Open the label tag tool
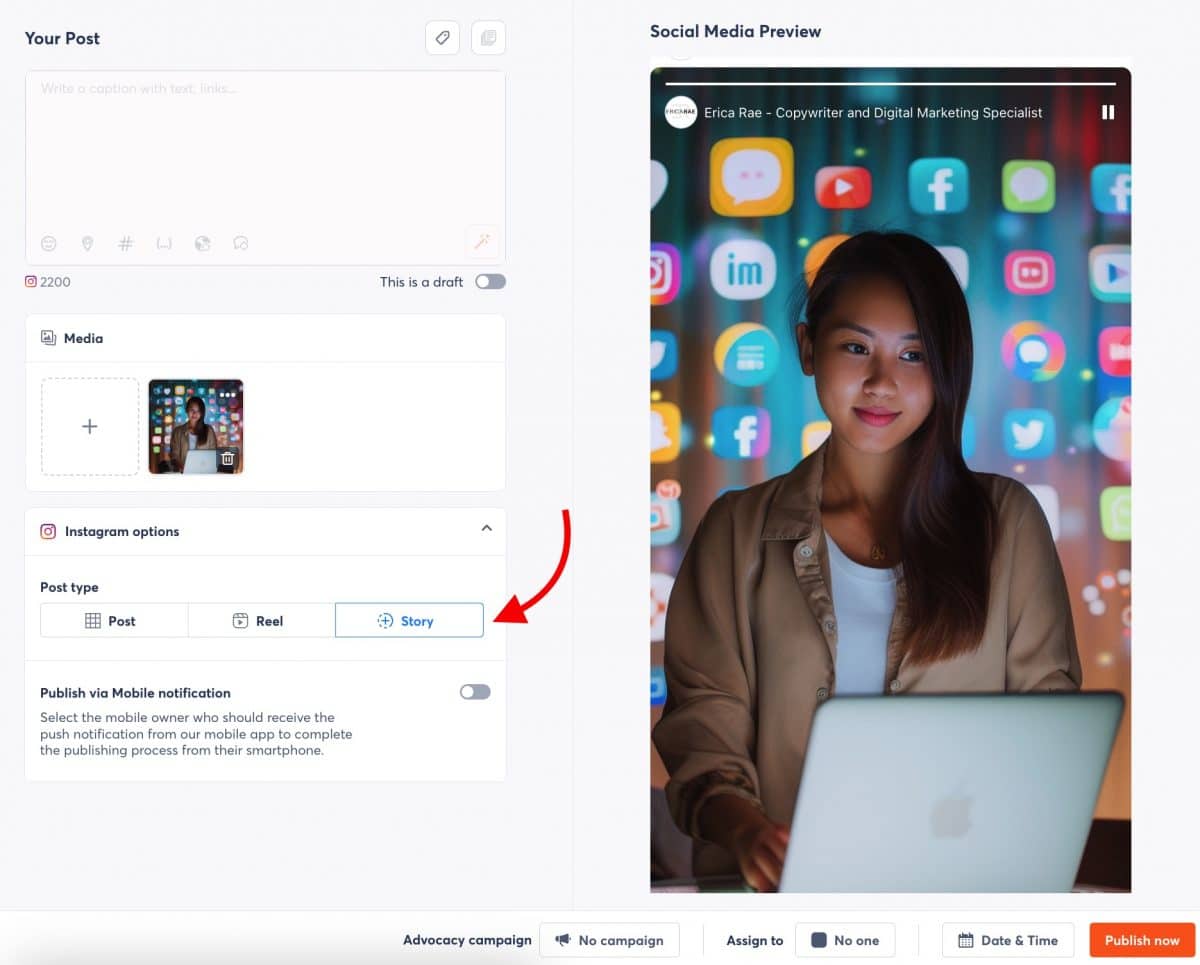This screenshot has height=965, width=1200. [442, 37]
